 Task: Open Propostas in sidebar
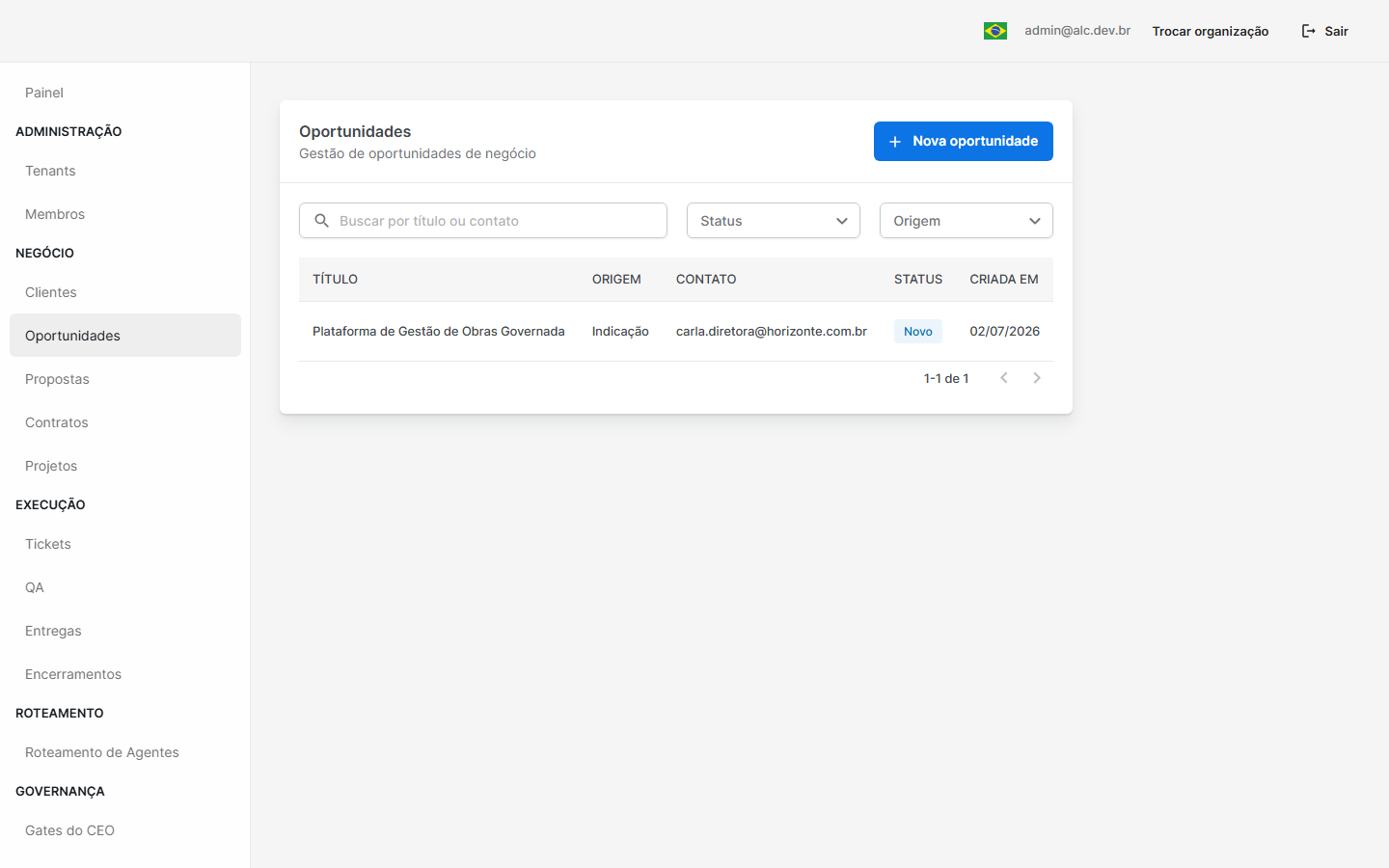click(x=125, y=379)
